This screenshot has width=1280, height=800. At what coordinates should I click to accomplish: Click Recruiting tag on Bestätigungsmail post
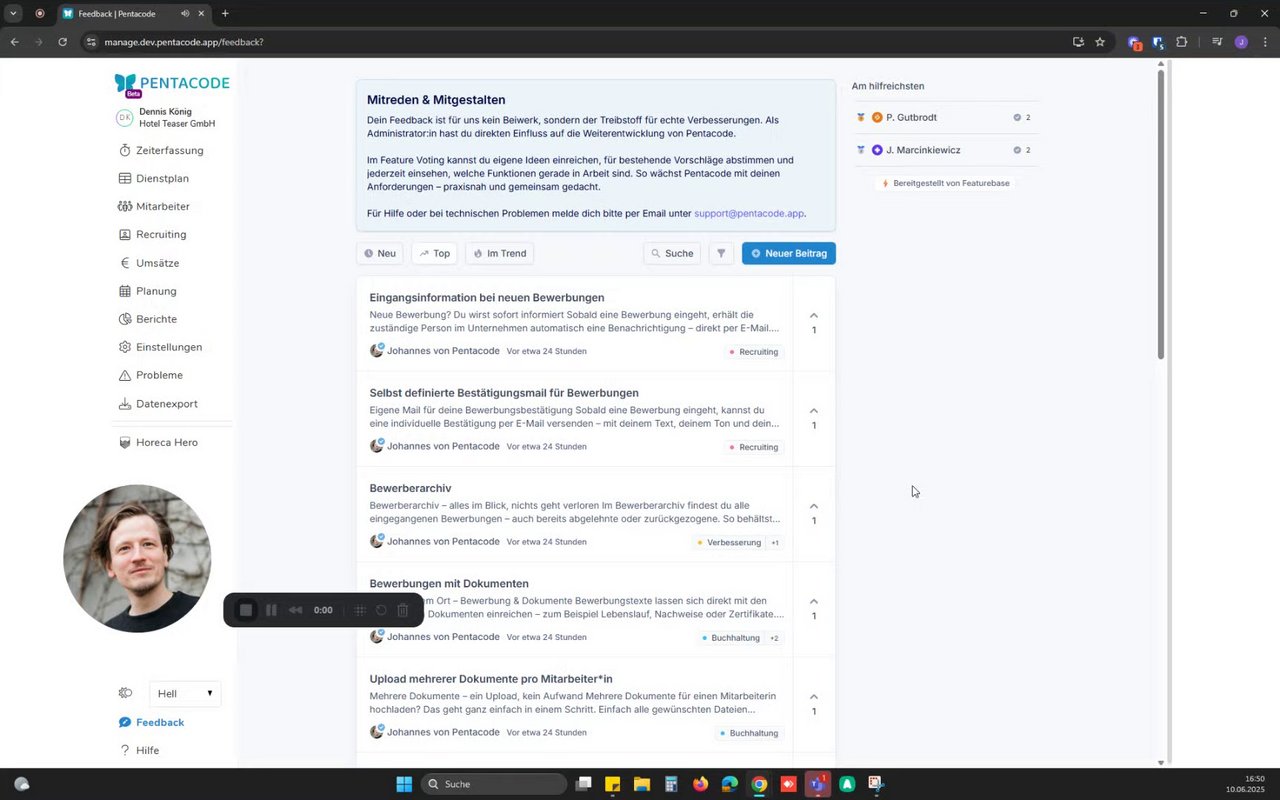point(754,447)
